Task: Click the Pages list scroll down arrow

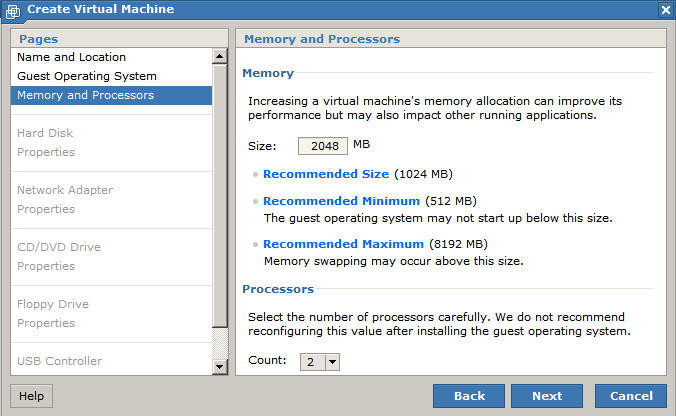Action: coord(220,367)
